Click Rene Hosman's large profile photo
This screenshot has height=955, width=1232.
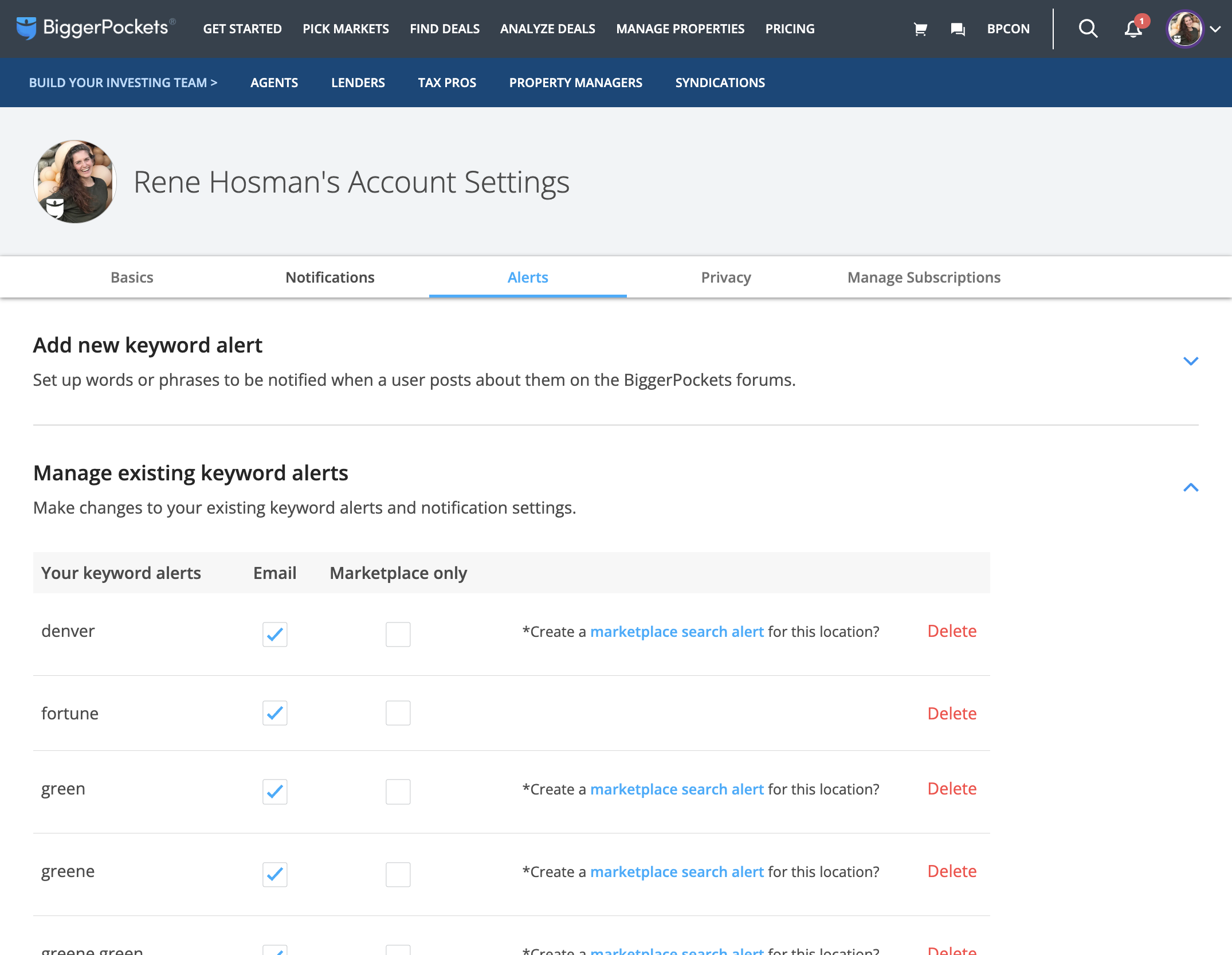[x=75, y=182]
